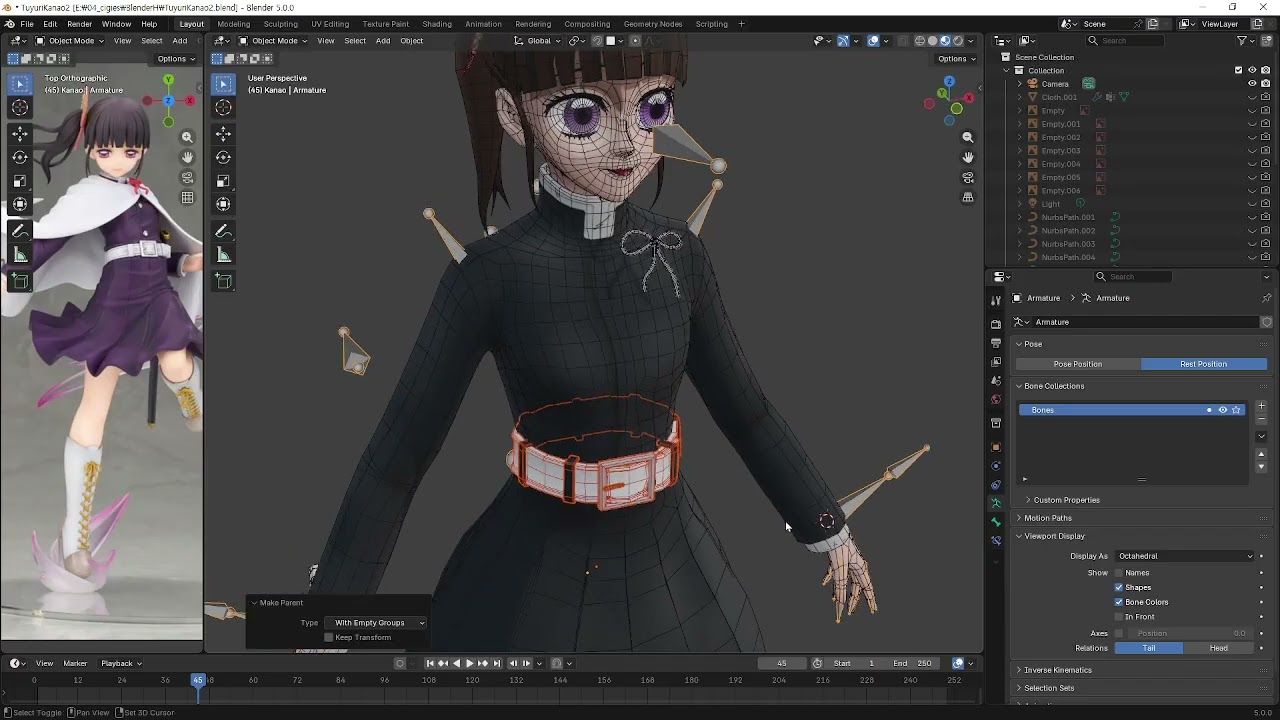The width and height of the screenshot is (1280, 720).
Task: Open the parent Type With Empty Groups dropdown
Action: pyautogui.click(x=375, y=623)
